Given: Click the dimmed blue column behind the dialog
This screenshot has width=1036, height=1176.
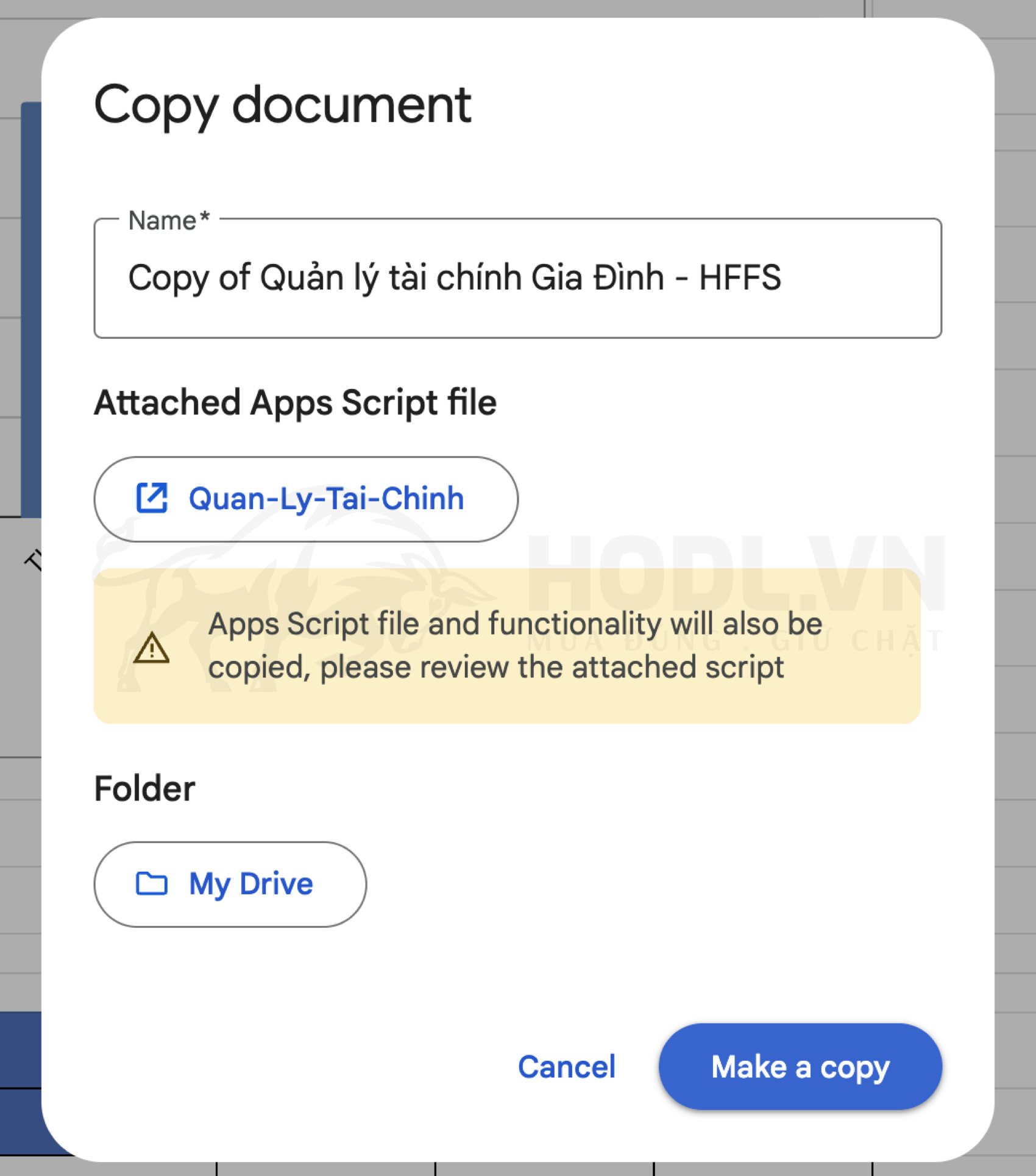Looking at the screenshot, I should [30, 305].
